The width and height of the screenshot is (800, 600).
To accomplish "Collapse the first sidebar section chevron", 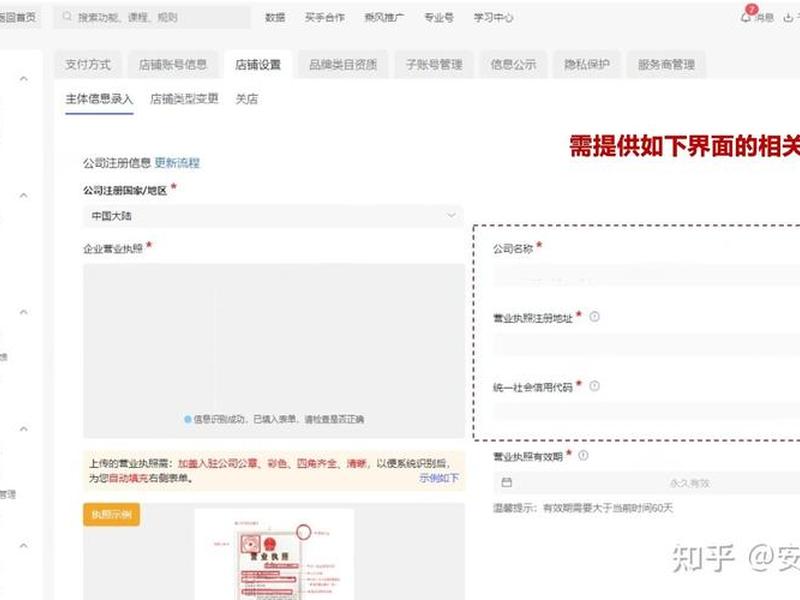I will point(23,79).
